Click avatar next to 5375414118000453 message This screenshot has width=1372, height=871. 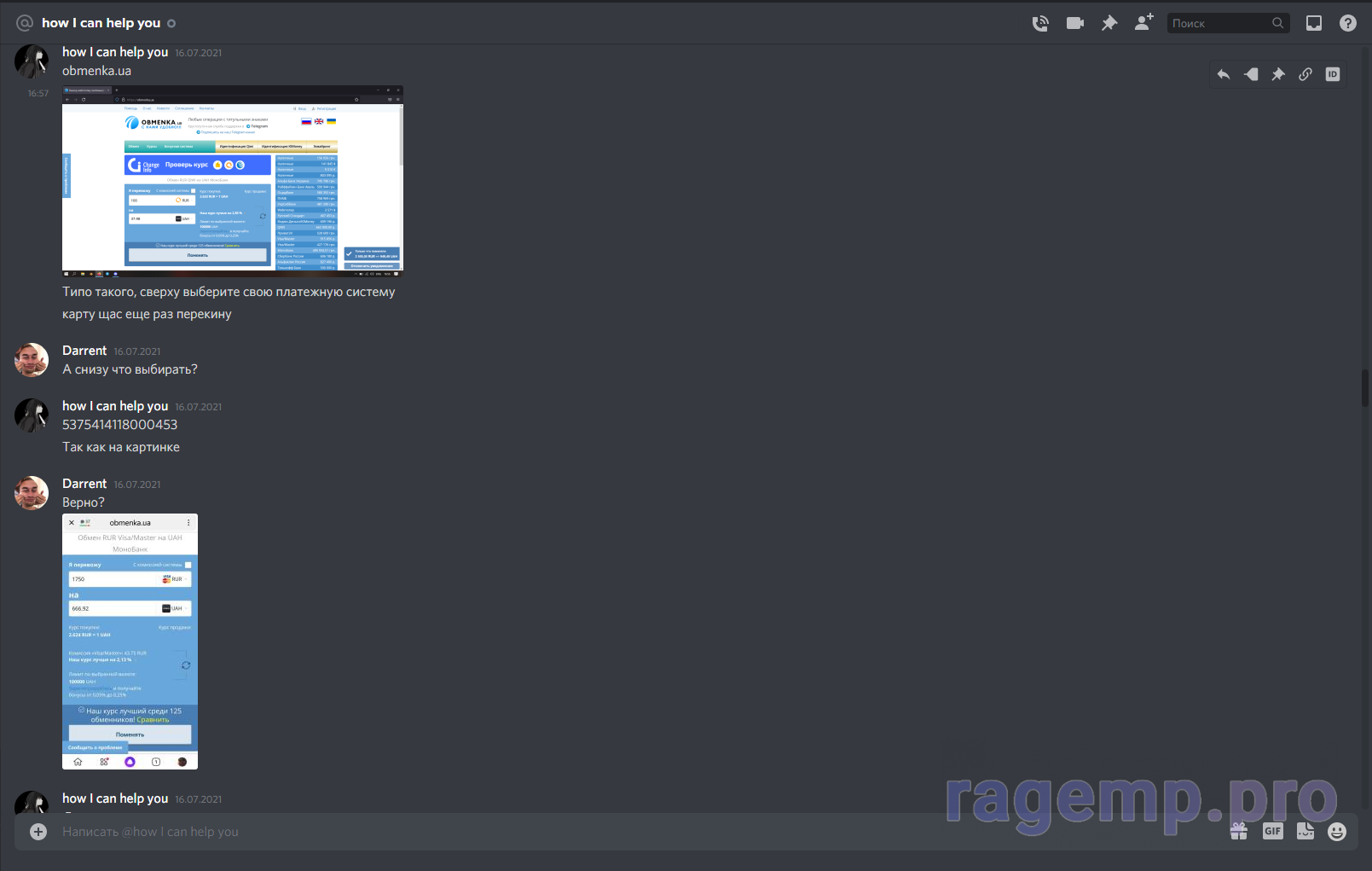click(32, 415)
